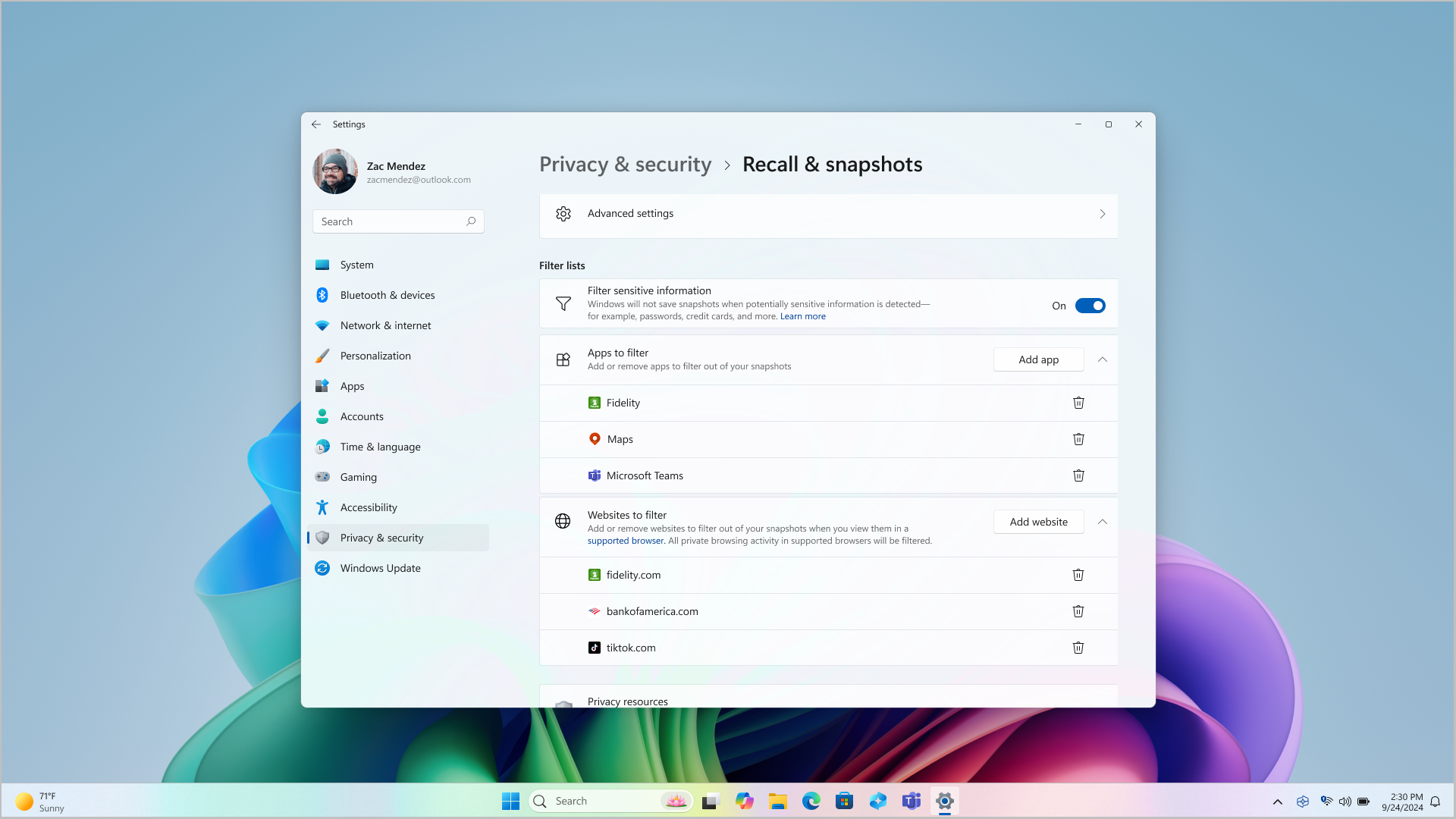
Task: Click the tiktok.com delete icon
Action: tap(1078, 647)
